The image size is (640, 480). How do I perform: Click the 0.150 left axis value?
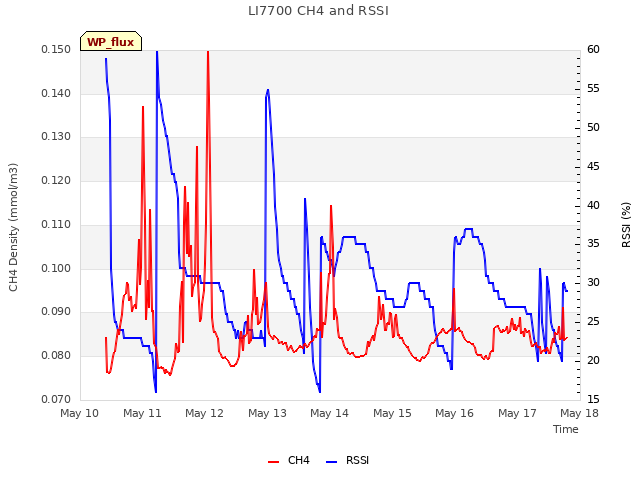tap(56, 49)
